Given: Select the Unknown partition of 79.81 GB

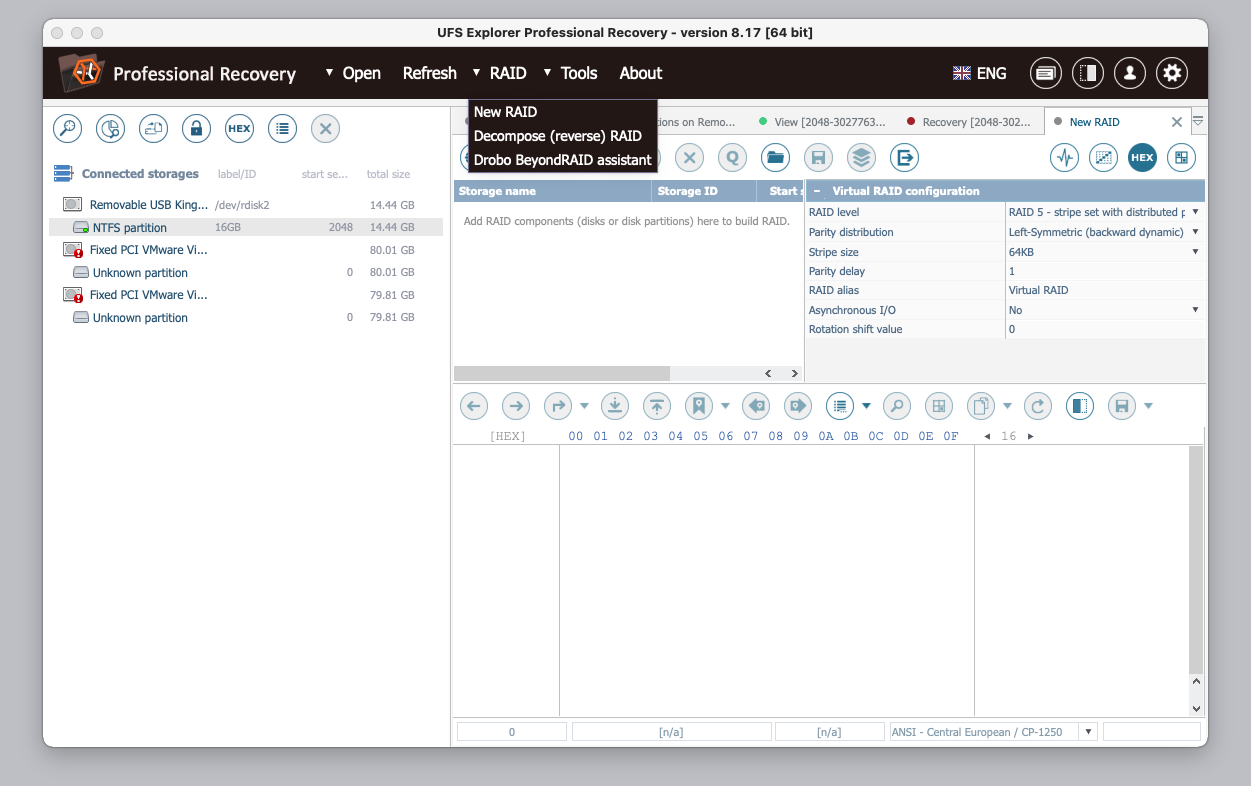Looking at the screenshot, I should pyautogui.click(x=246, y=318).
